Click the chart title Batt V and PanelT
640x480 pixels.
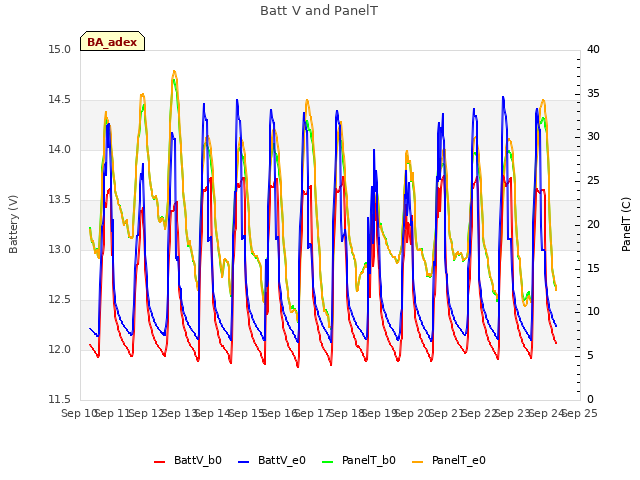[319, 11]
